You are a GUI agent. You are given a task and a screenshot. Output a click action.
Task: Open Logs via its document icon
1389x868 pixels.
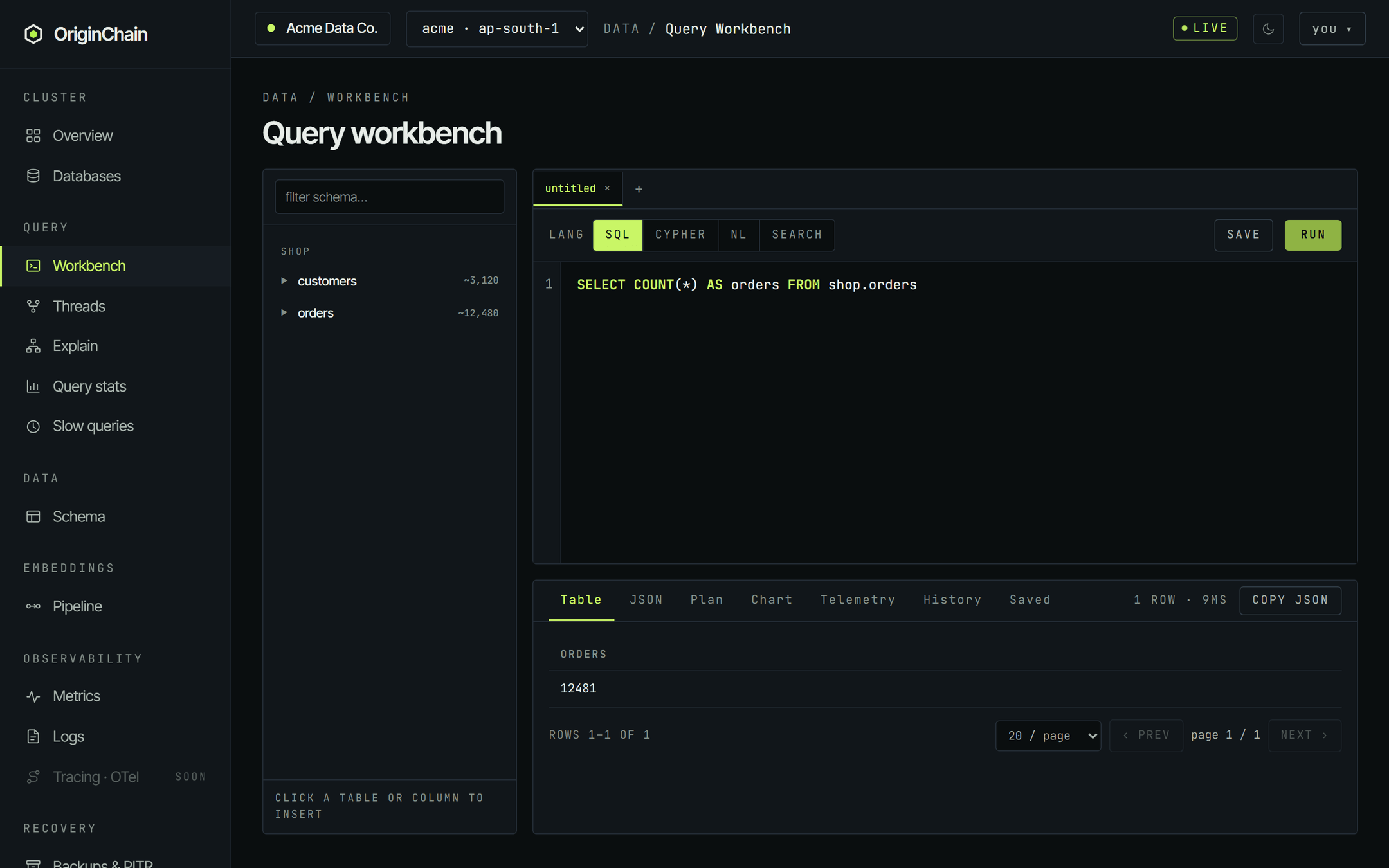click(x=33, y=736)
